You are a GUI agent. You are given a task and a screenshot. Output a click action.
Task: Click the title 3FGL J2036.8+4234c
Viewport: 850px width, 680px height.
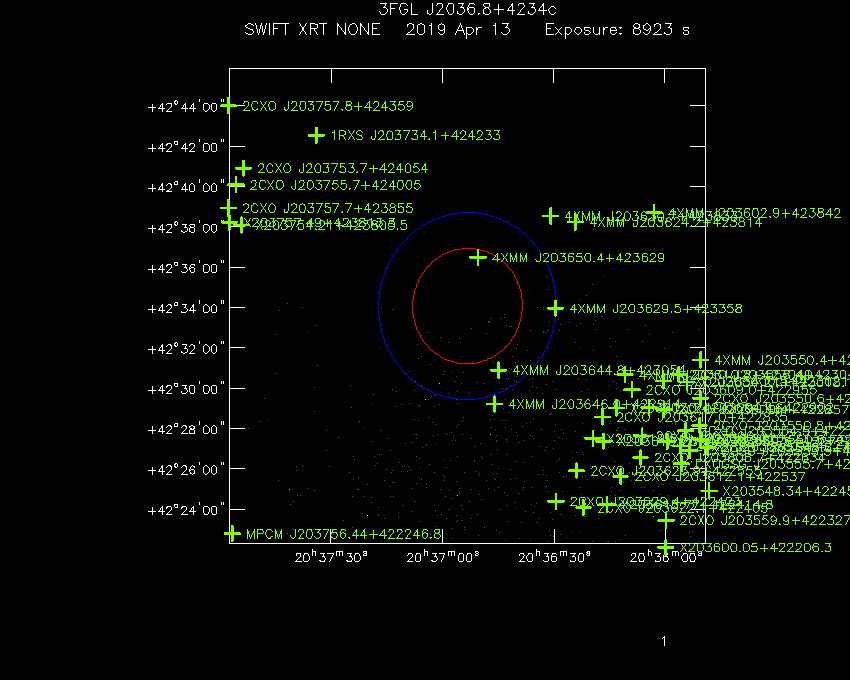[467, 9]
